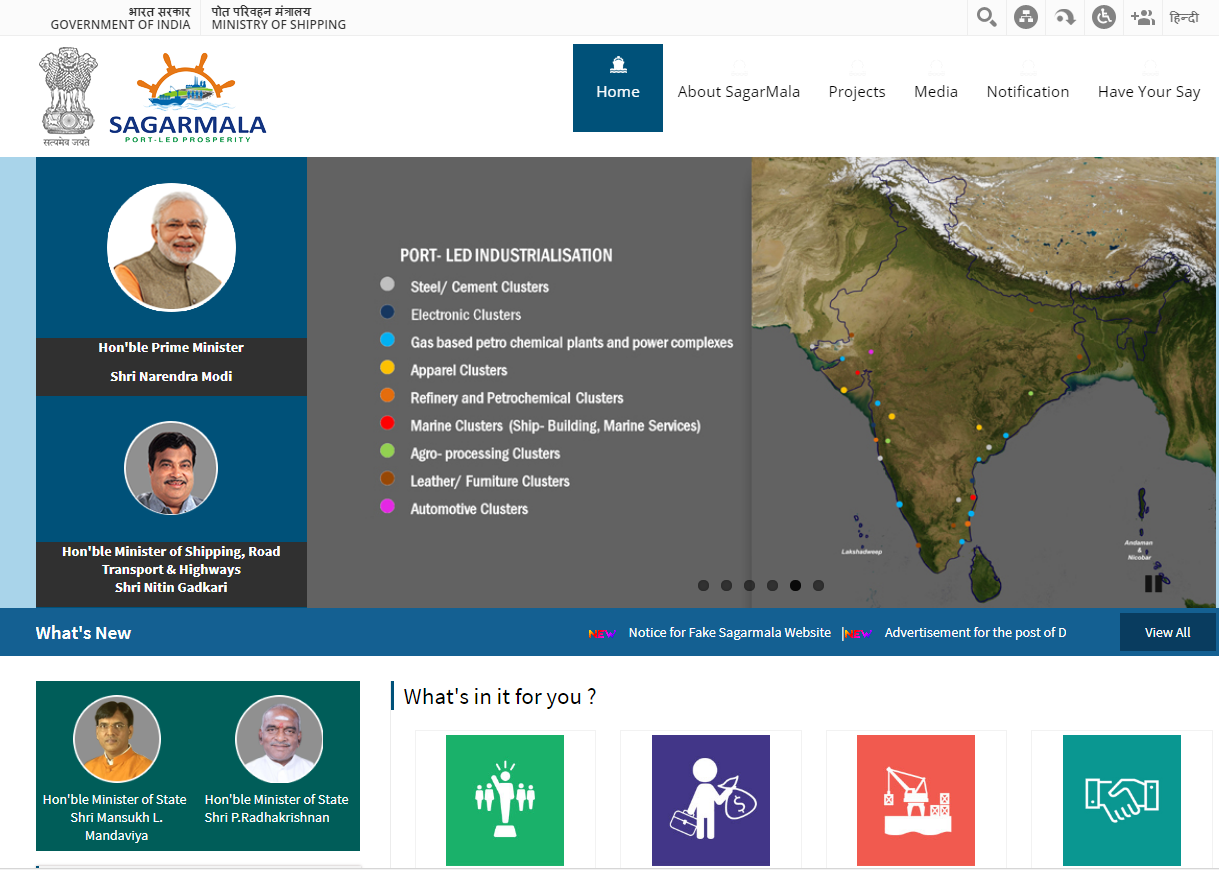Select first slideshow indicator dot

pyautogui.click(x=703, y=586)
